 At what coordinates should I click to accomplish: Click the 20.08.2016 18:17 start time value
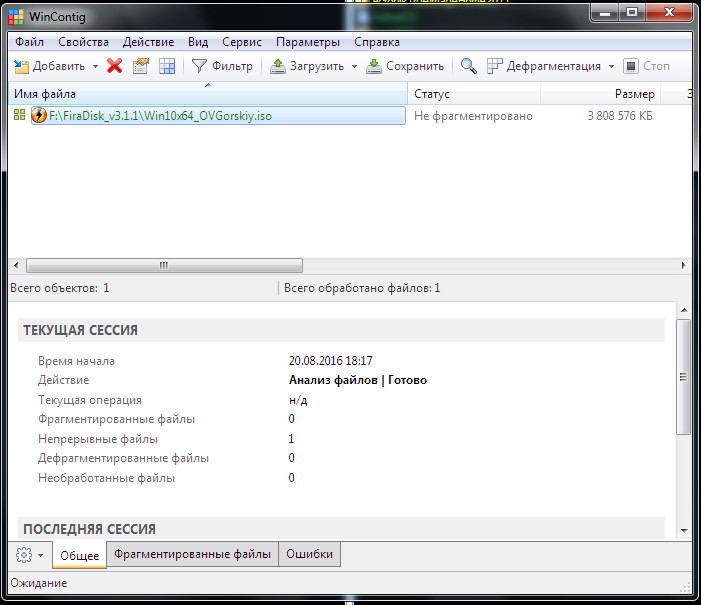coord(330,360)
